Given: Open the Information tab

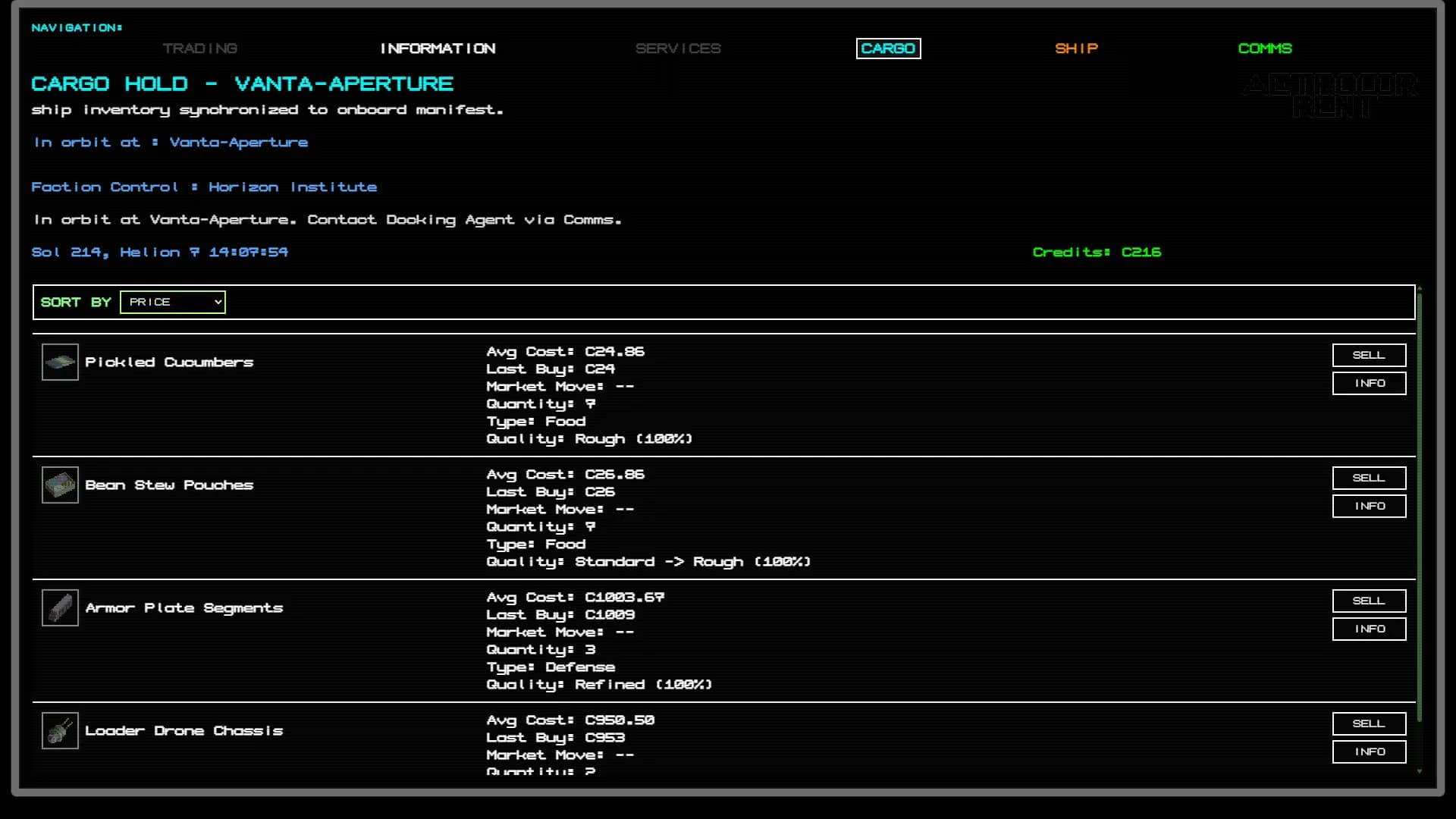Looking at the screenshot, I should tap(438, 49).
